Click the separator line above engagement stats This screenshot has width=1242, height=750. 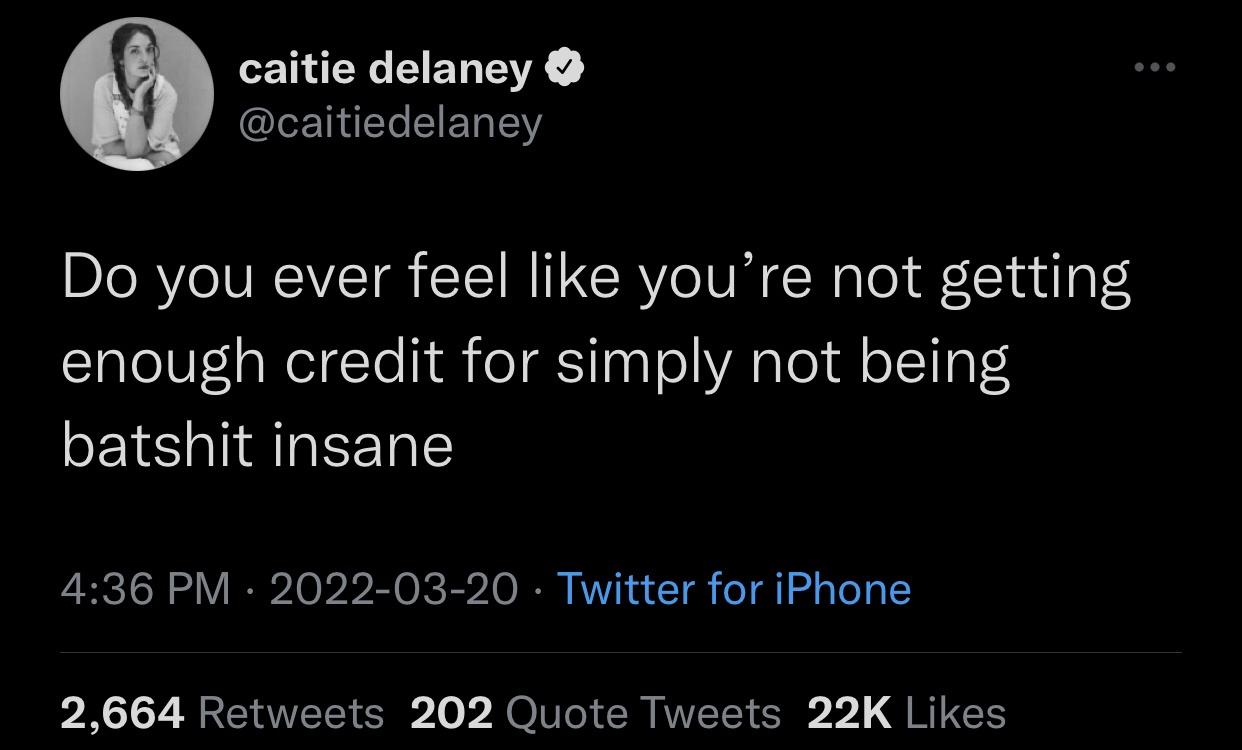[x=621, y=655]
